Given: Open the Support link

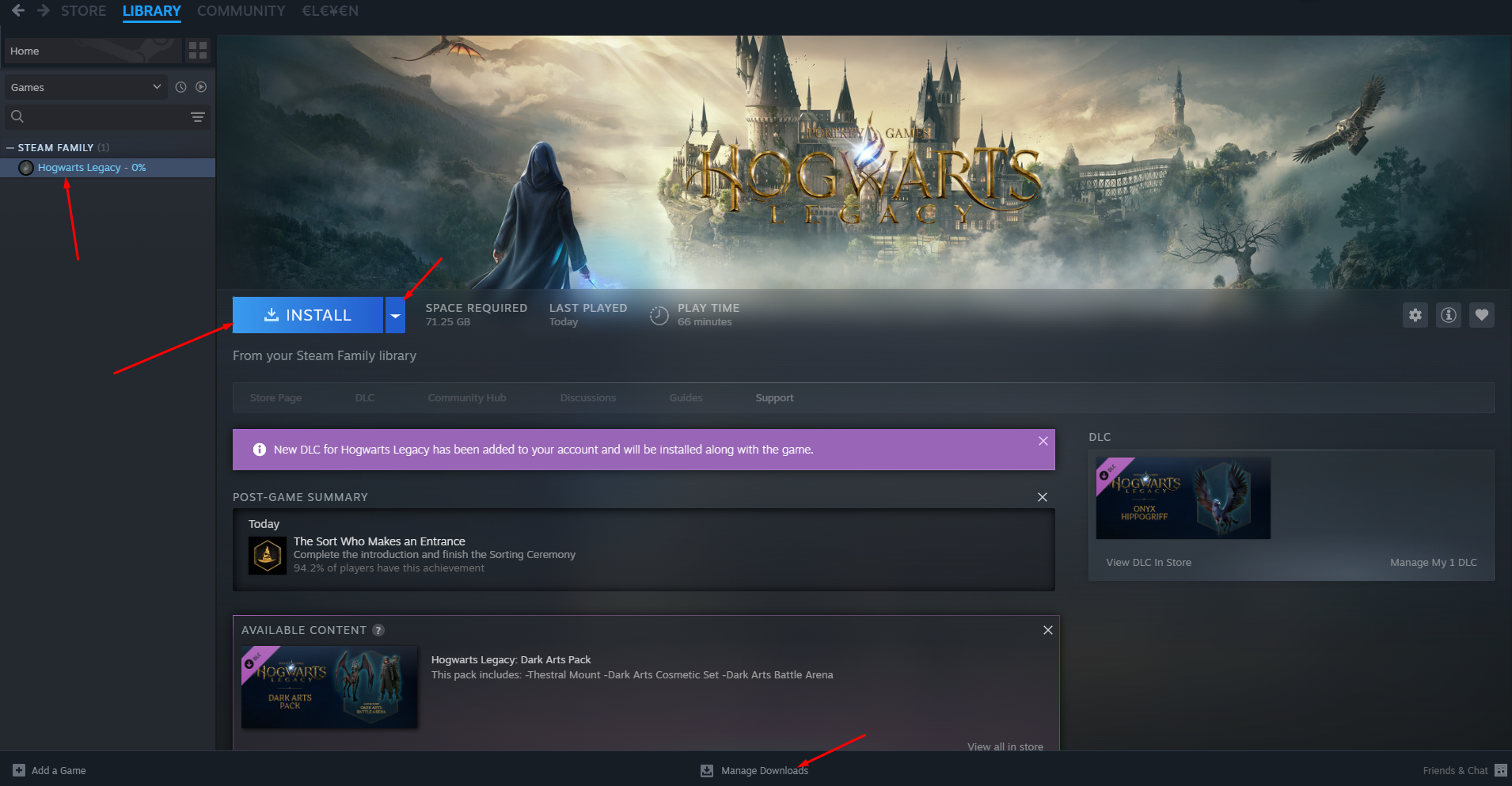Looking at the screenshot, I should pyautogui.click(x=774, y=398).
